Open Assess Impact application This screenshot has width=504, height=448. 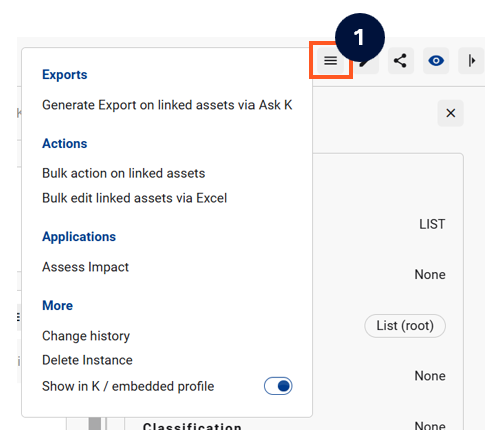(85, 267)
